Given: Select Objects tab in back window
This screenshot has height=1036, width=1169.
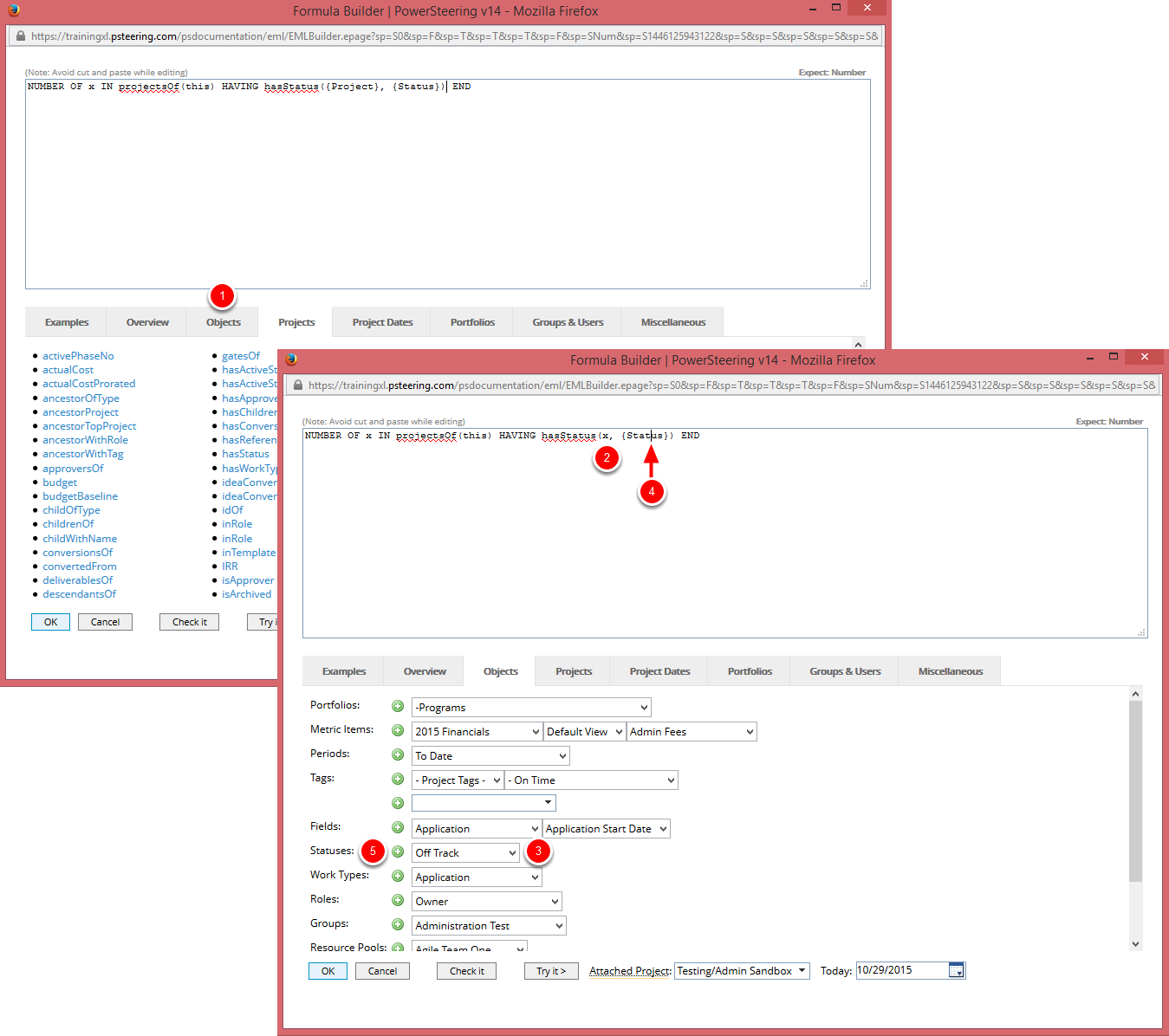Looking at the screenshot, I should click(224, 322).
